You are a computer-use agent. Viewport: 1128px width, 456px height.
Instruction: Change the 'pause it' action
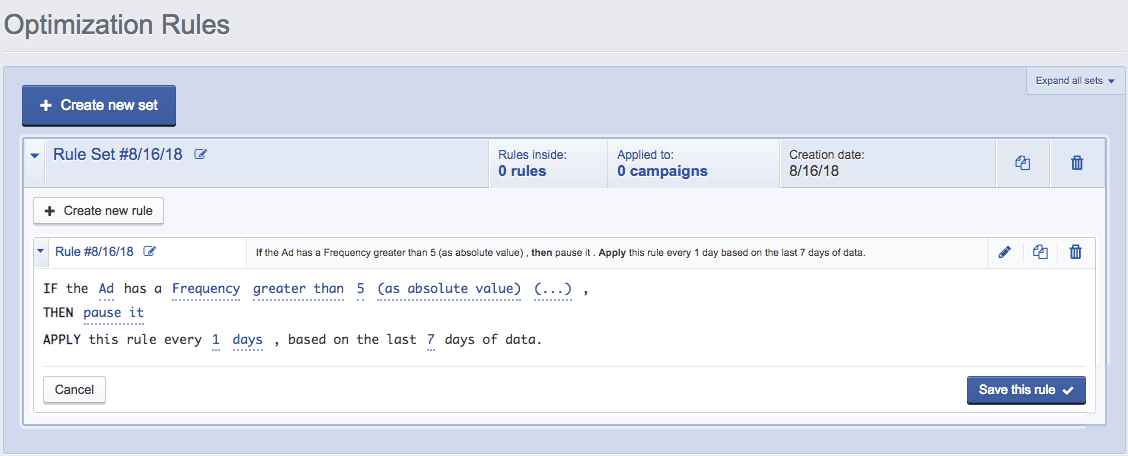(114, 313)
